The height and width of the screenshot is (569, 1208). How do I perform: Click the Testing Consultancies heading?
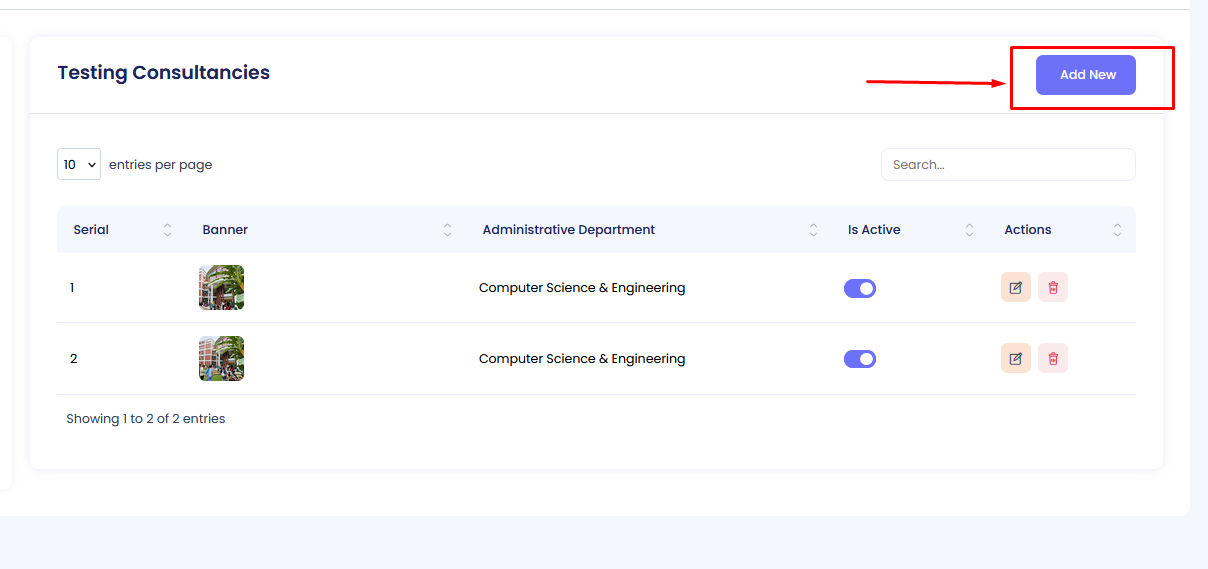[164, 73]
